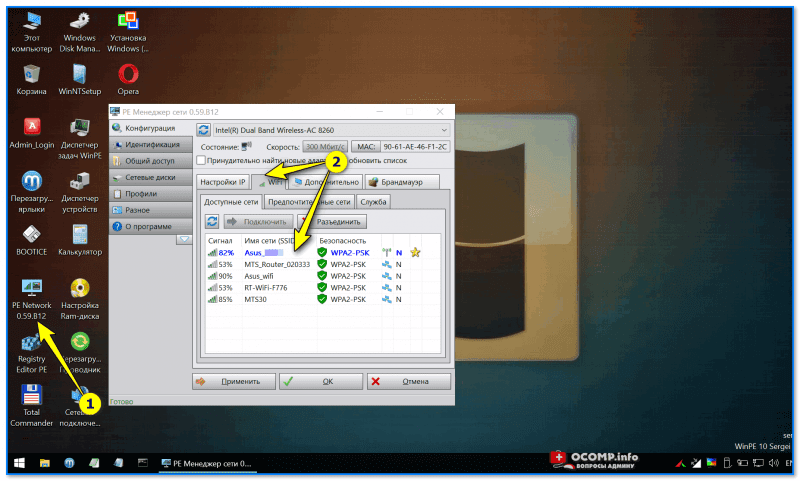Viewport: 800px width, 481px height.
Task: Open Registry Editor PE desktop icon
Action: [x=32, y=352]
